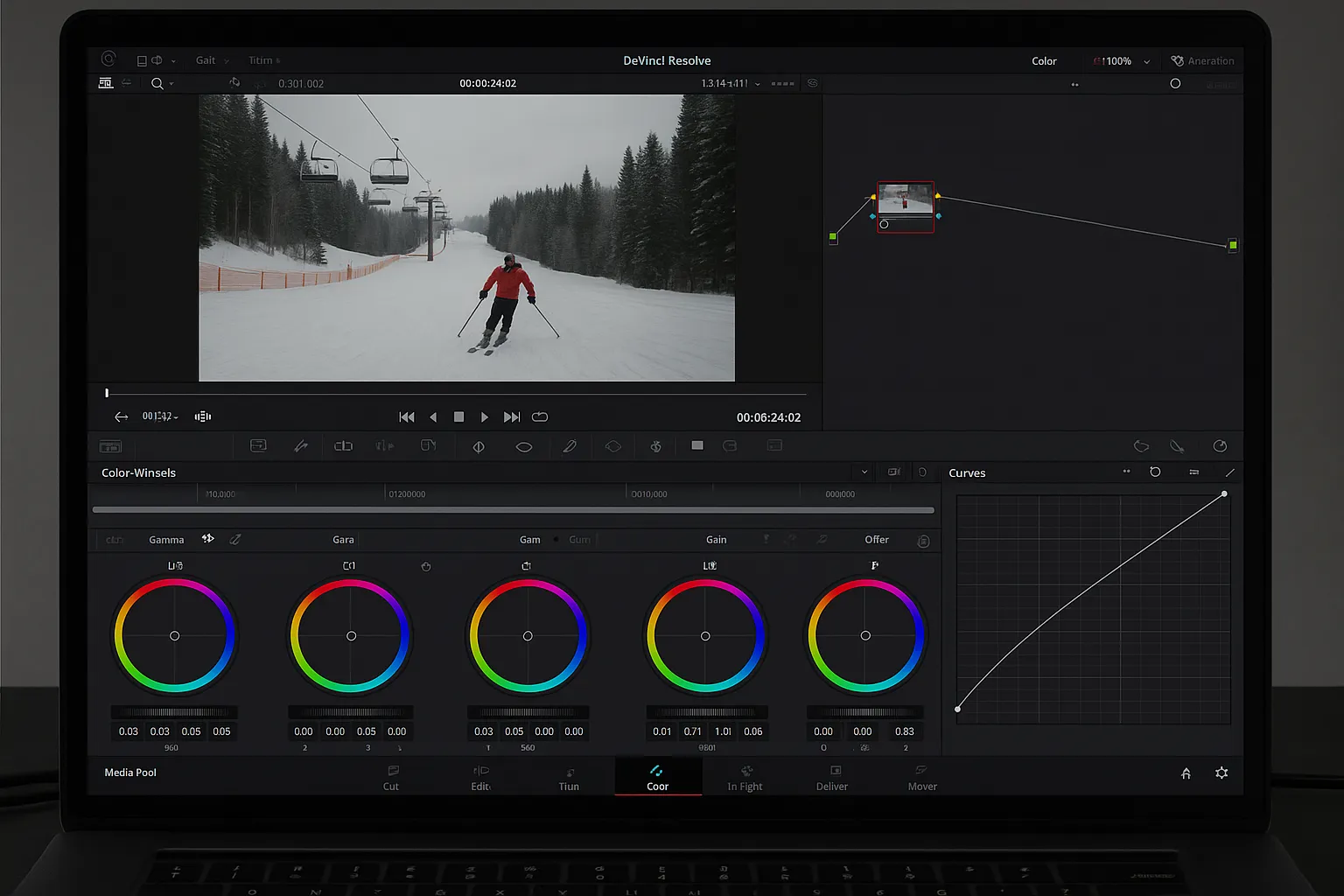The width and height of the screenshot is (1344, 896).
Task: Click the green node graph output connector
Action: 1233,245
